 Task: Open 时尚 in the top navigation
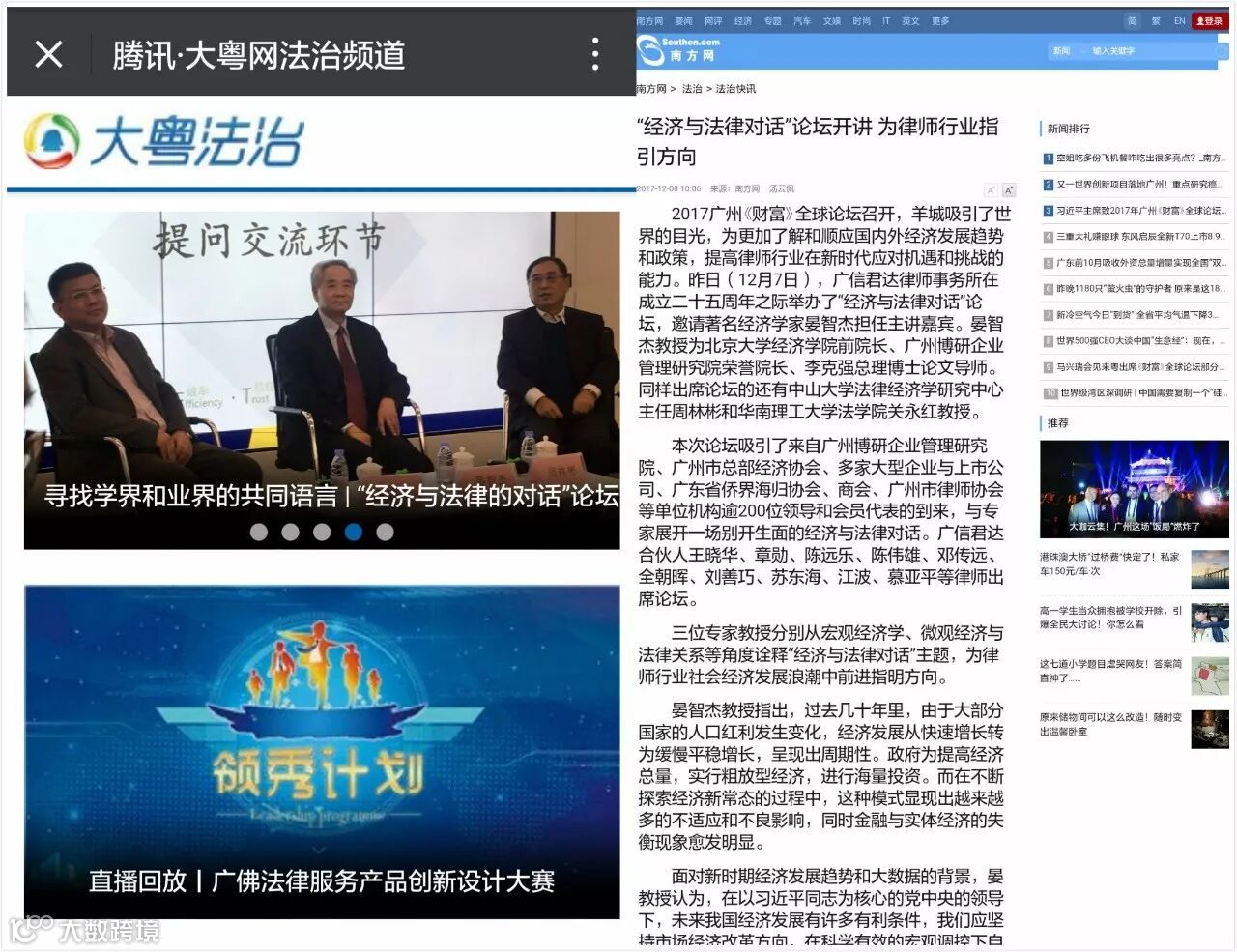861,20
